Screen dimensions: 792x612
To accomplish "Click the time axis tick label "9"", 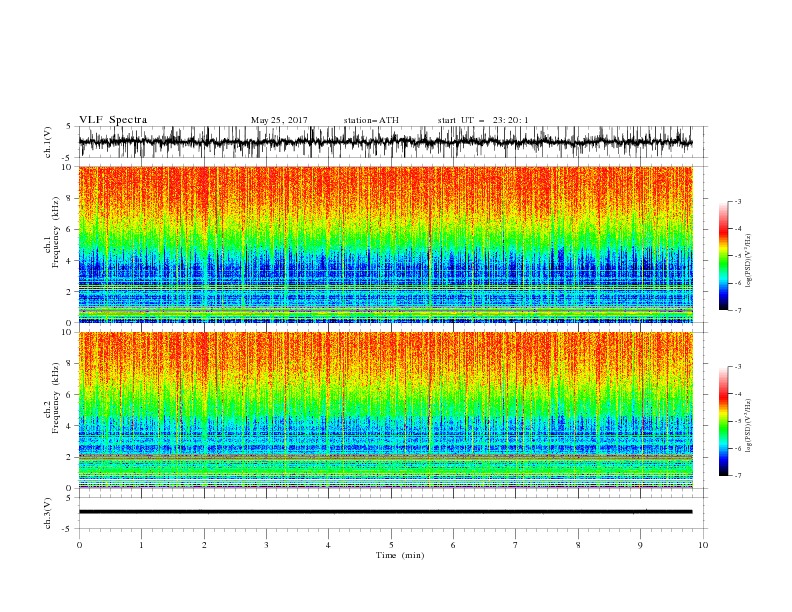I will (640, 545).
